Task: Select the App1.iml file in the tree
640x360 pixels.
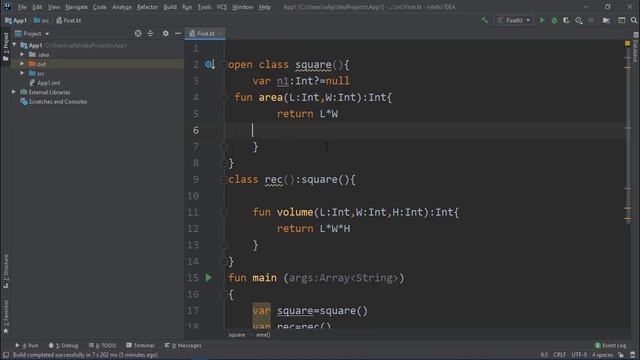Action: click(48, 83)
